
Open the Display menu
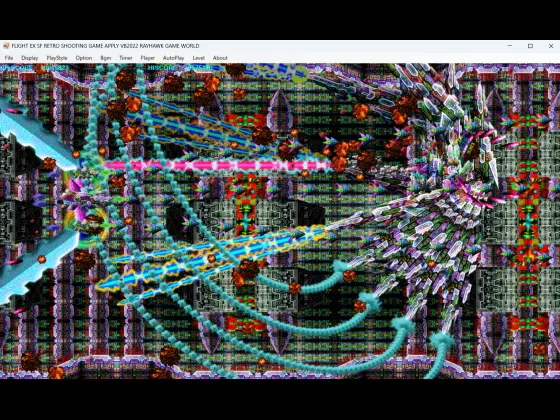(30, 58)
